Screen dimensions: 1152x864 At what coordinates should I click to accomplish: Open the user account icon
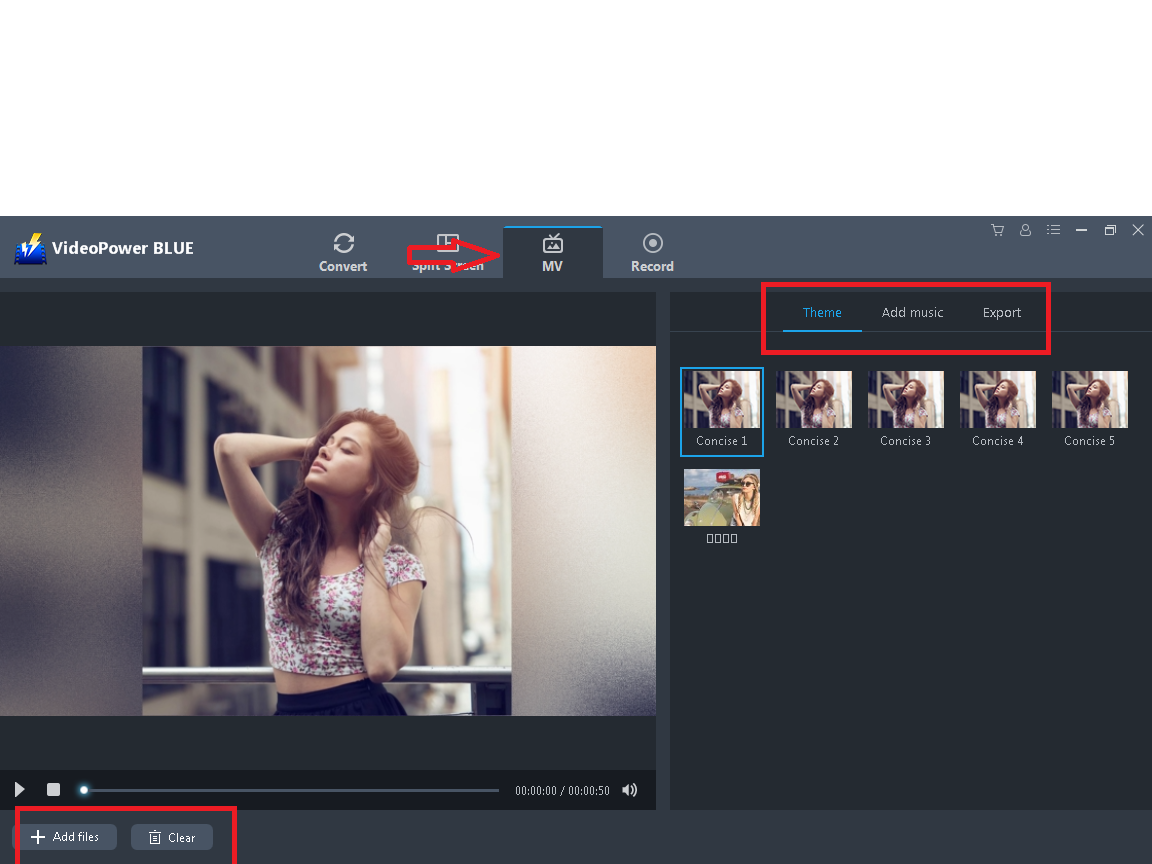pyautogui.click(x=1025, y=230)
